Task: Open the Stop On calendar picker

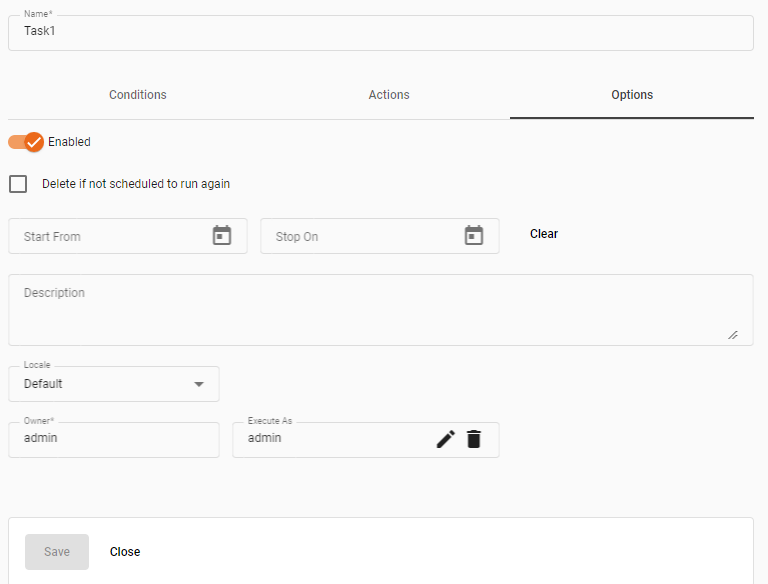Action: tap(474, 236)
